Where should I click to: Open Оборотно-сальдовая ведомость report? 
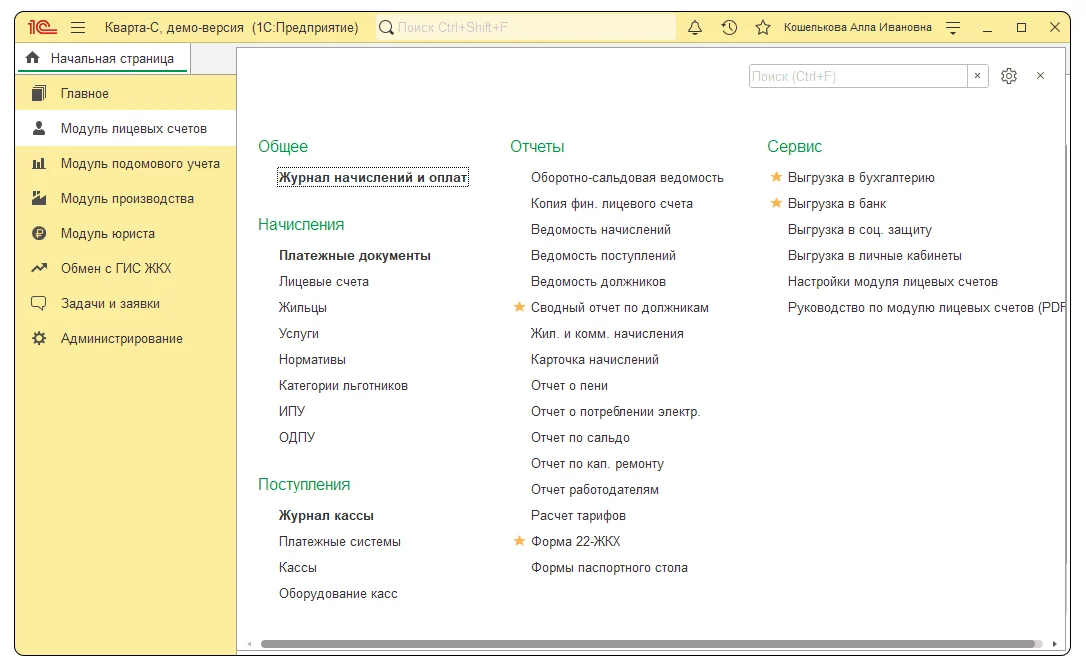coord(627,177)
